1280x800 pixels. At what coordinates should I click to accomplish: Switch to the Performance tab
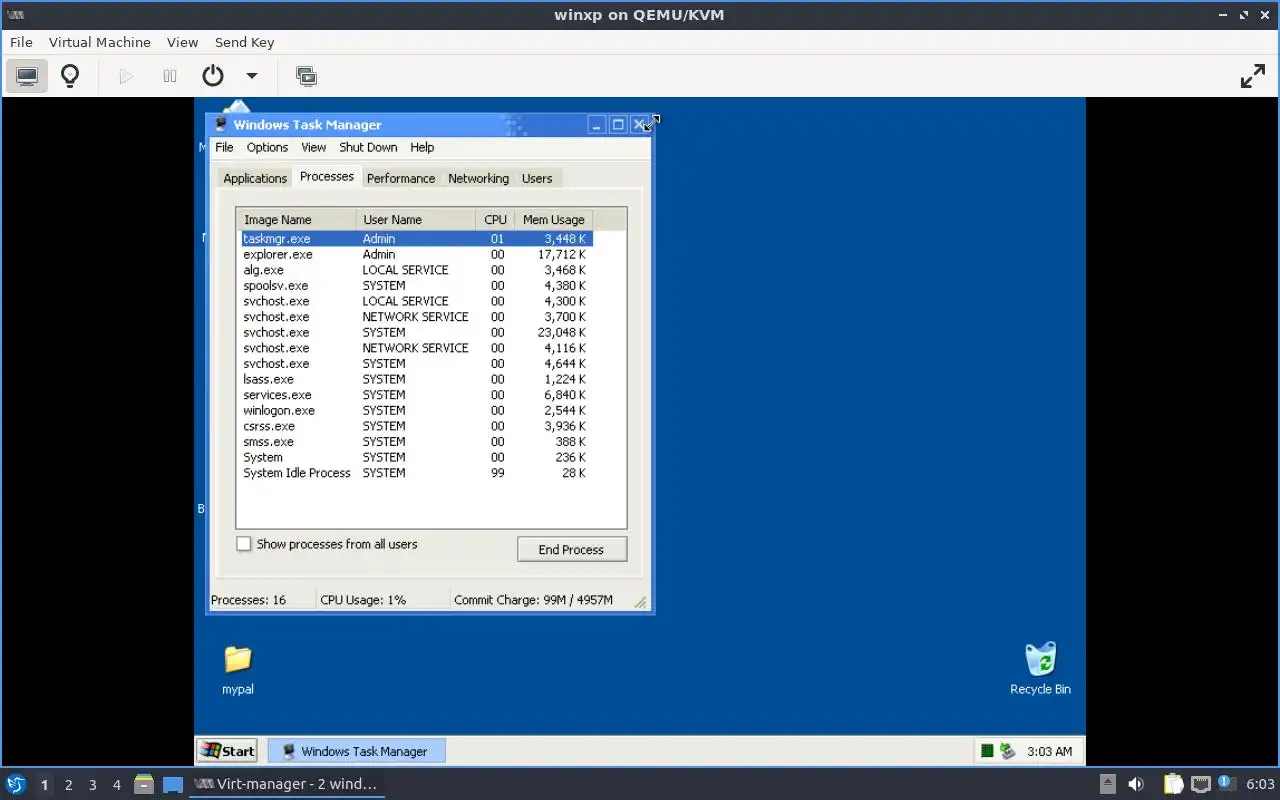point(401,178)
